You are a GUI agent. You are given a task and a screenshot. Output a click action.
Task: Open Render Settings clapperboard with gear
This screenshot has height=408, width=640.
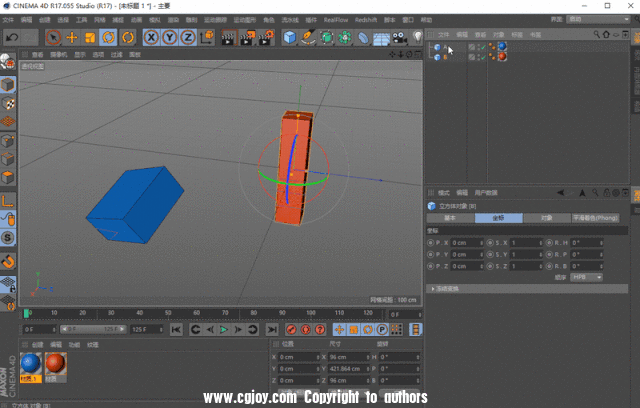tap(266, 38)
